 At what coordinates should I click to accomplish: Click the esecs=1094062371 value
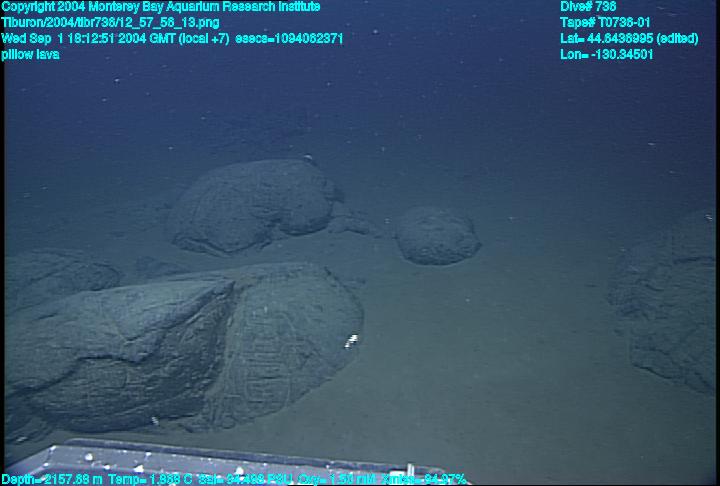(x=289, y=39)
